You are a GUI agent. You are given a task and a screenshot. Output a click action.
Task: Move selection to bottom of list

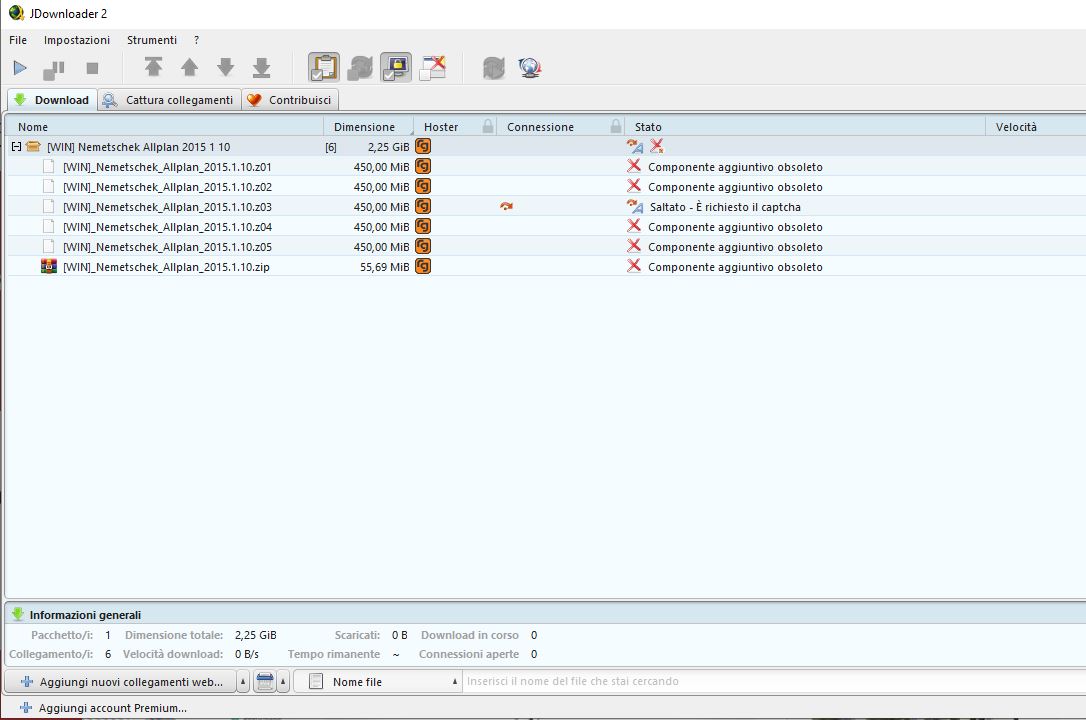click(261, 67)
